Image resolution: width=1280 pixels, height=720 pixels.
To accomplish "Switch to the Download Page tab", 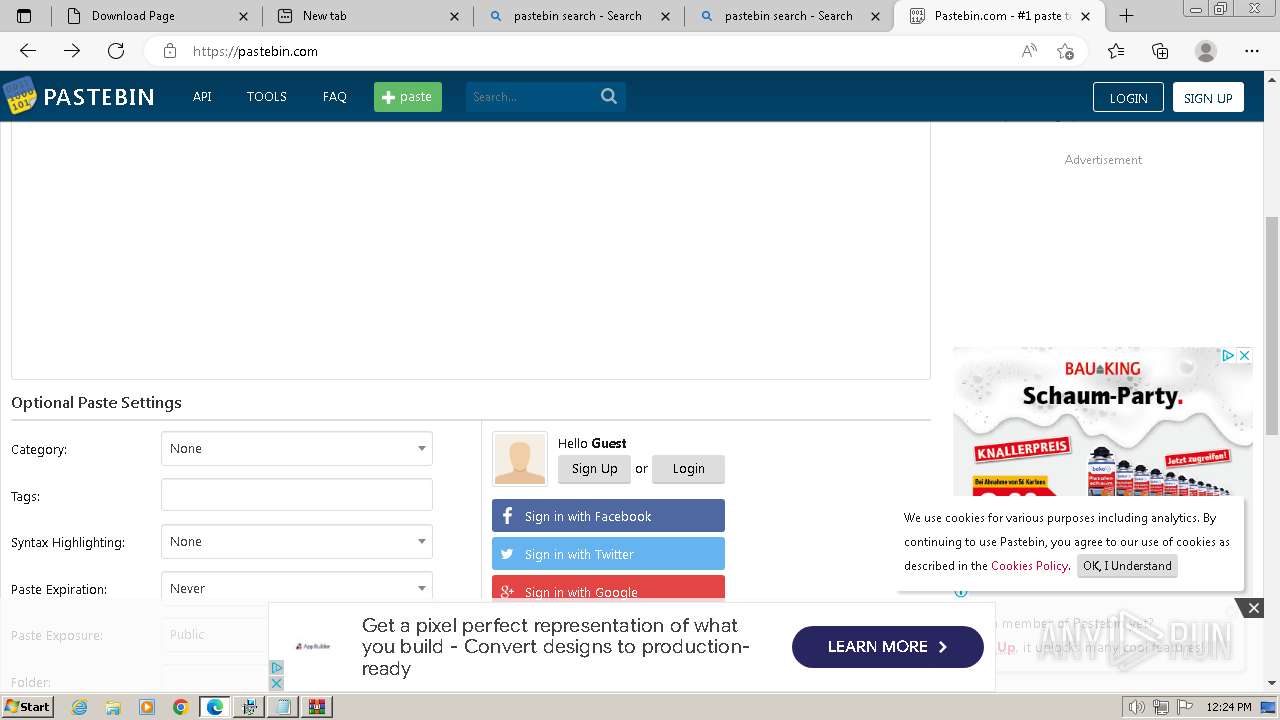I will pyautogui.click(x=158, y=16).
